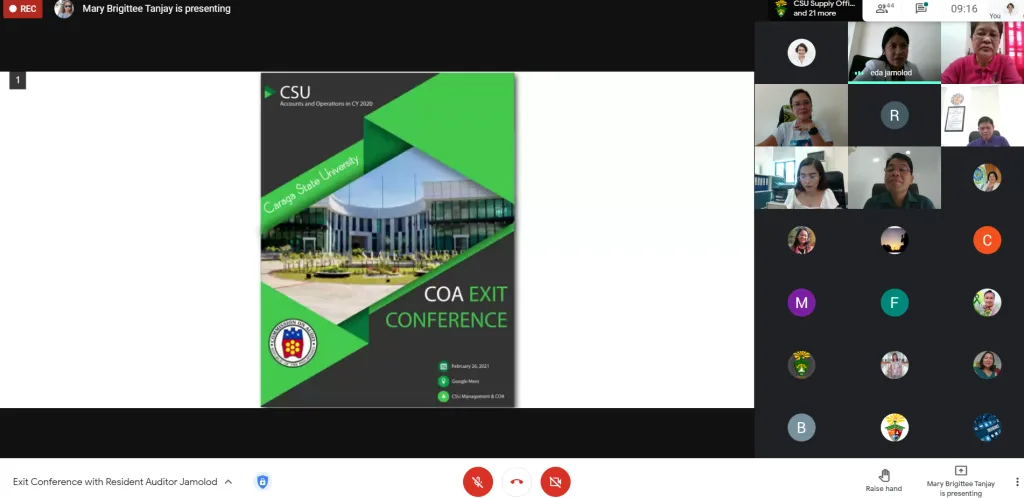Click the red hang-up call button
Screen dimensions: 1024x498
coord(516,482)
